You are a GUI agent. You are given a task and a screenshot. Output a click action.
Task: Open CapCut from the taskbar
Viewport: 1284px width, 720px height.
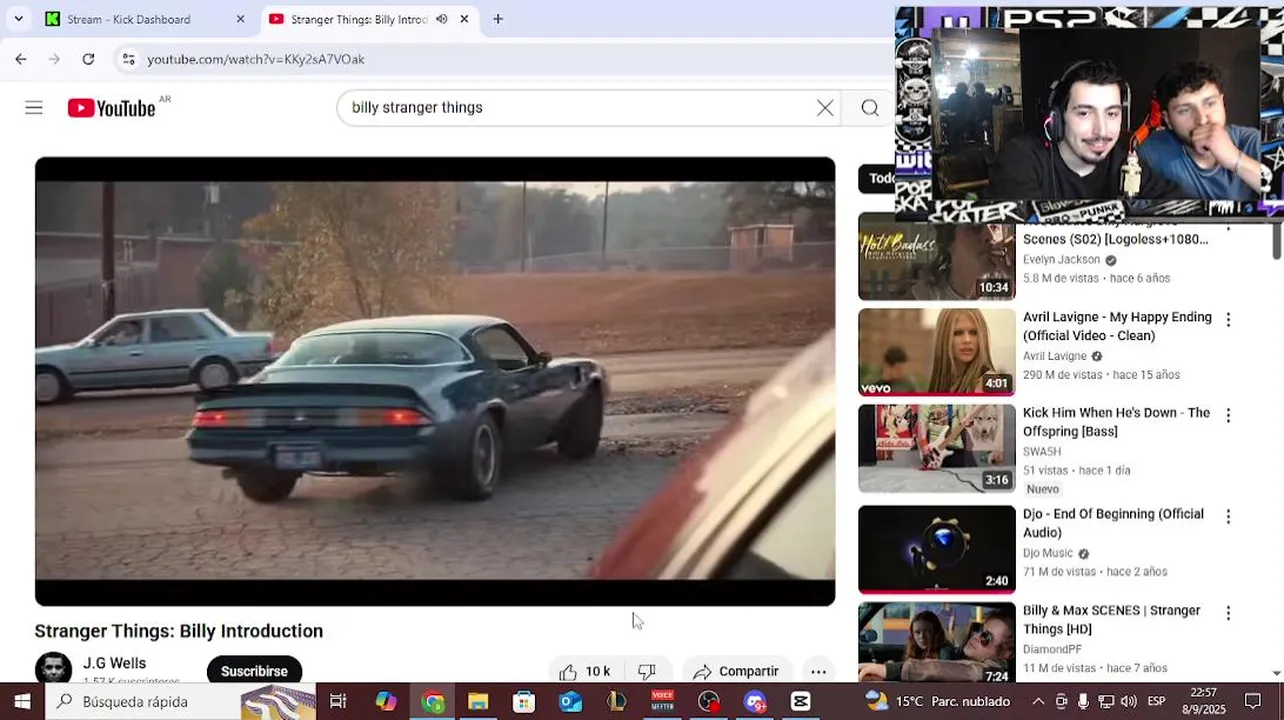(x=800, y=701)
